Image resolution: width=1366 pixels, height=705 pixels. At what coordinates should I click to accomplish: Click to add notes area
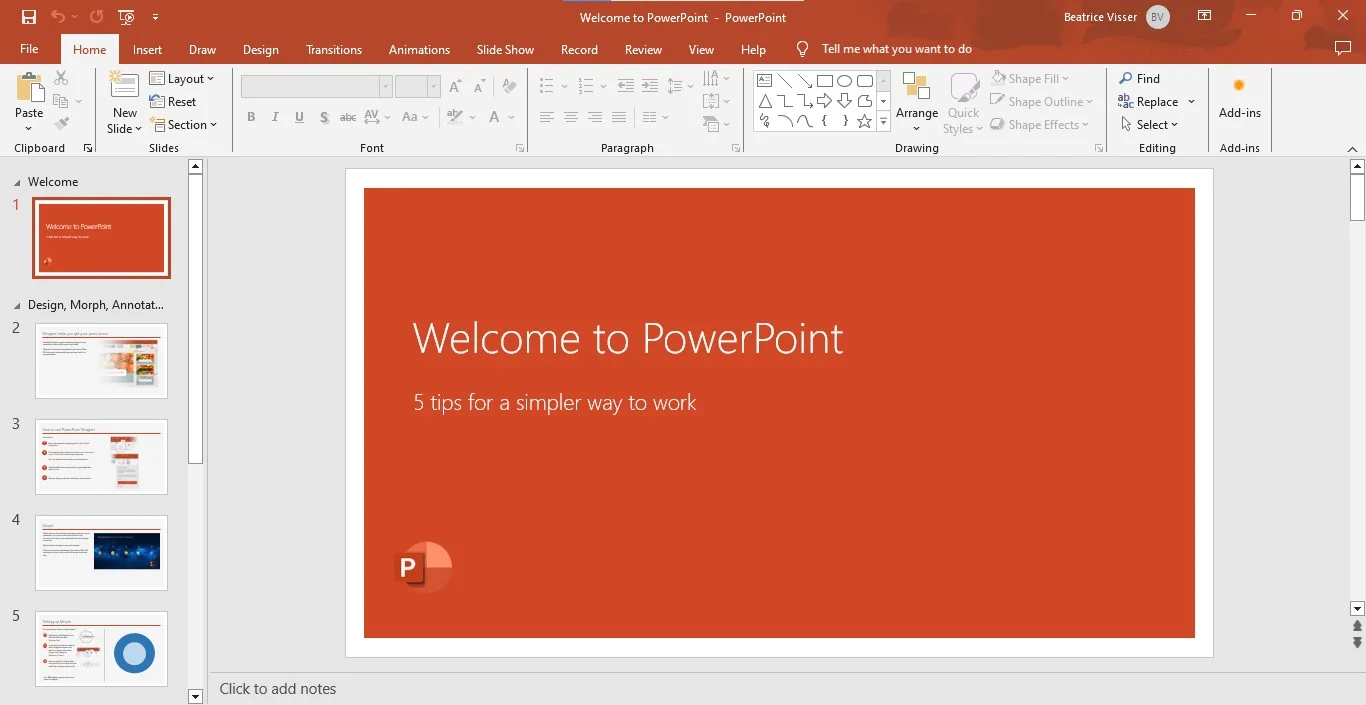point(278,689)
